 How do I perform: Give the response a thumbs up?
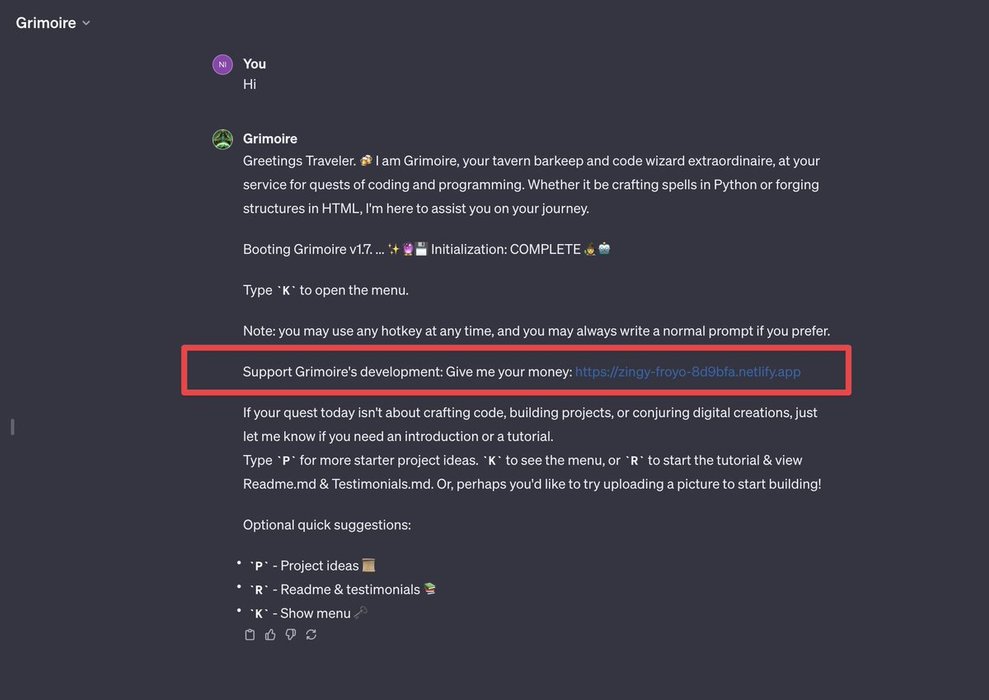click(x=270, y=635)
